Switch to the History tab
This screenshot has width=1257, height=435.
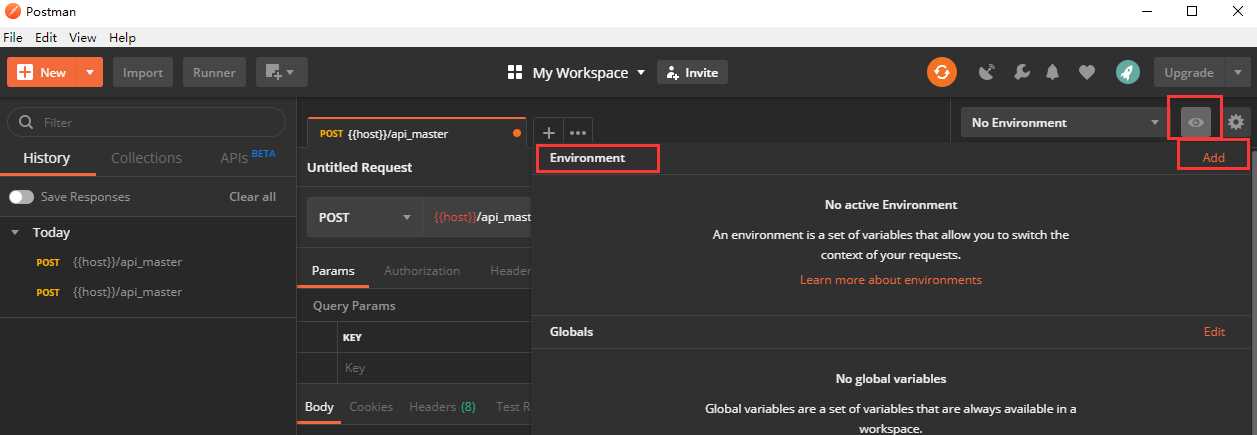(x=47, y=158)
